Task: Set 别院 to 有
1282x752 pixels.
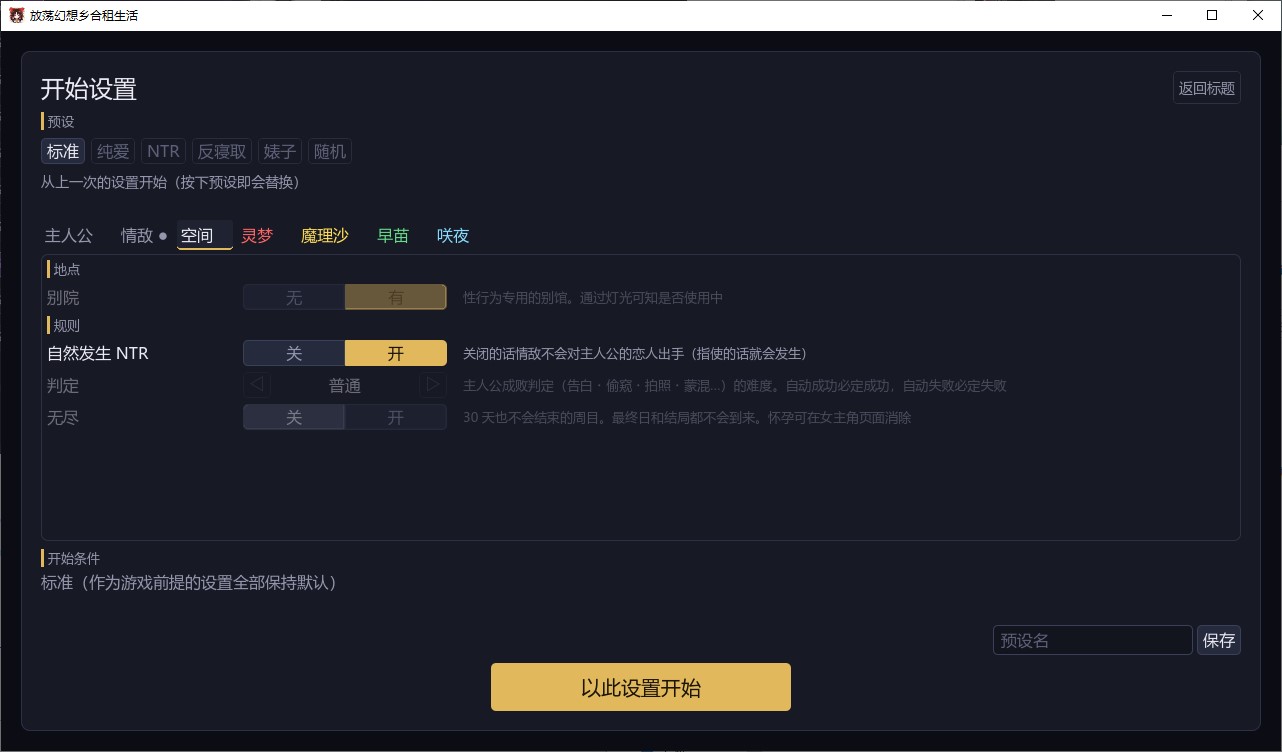Action: point(396,297)
